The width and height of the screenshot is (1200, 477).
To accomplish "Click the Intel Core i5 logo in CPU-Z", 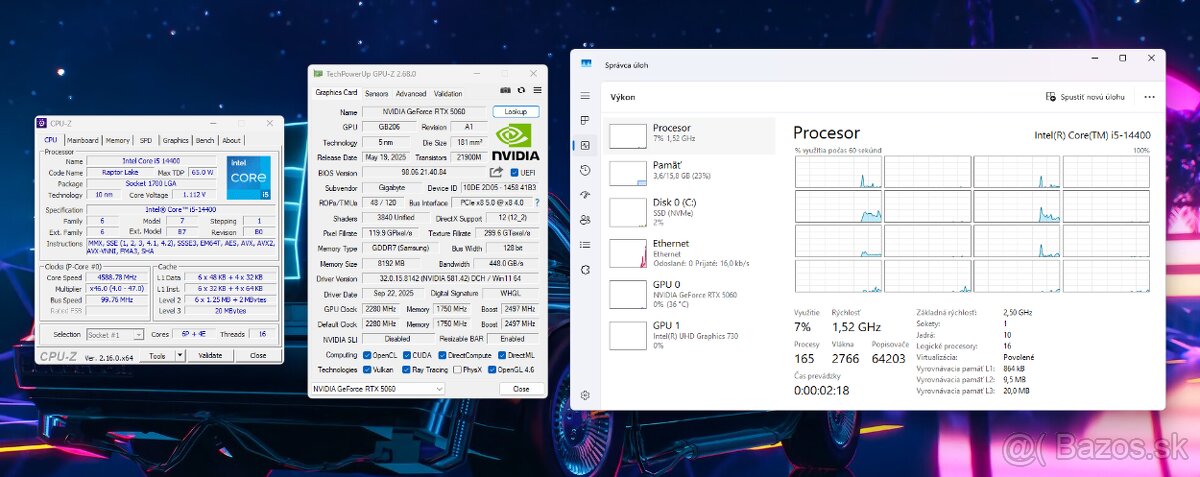I will point(250,177).
